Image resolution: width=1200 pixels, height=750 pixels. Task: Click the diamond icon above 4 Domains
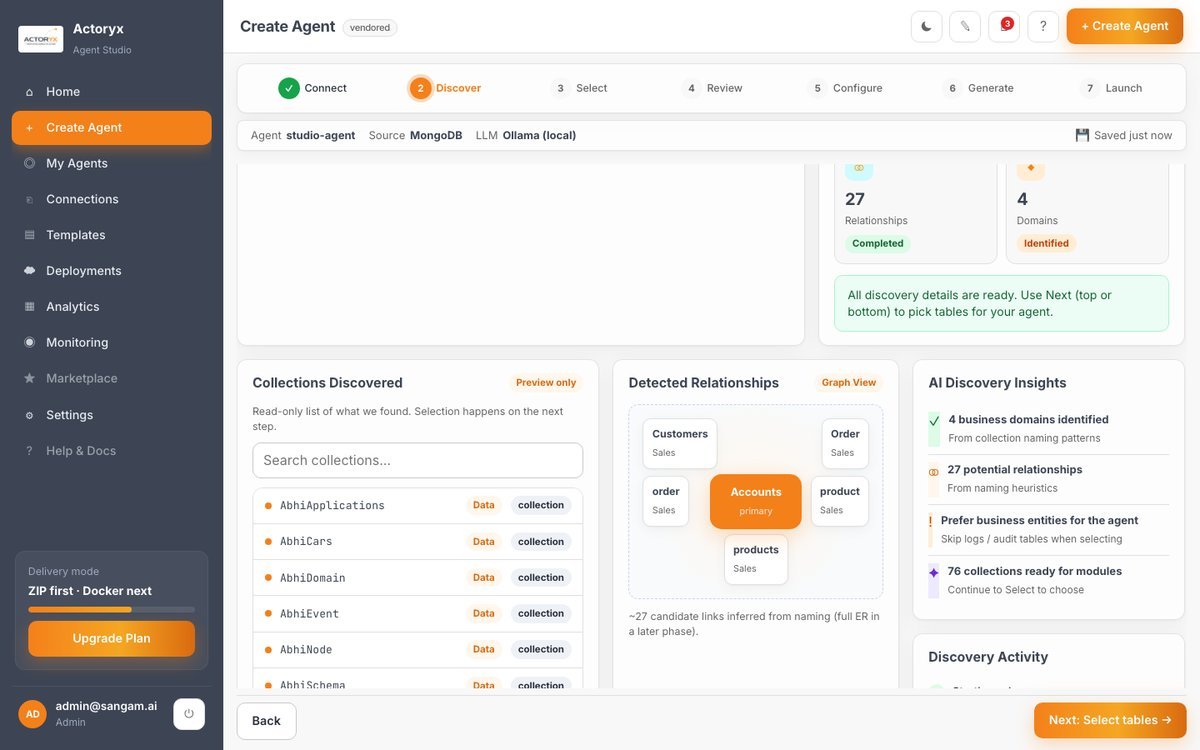(x=1031, y=168)
